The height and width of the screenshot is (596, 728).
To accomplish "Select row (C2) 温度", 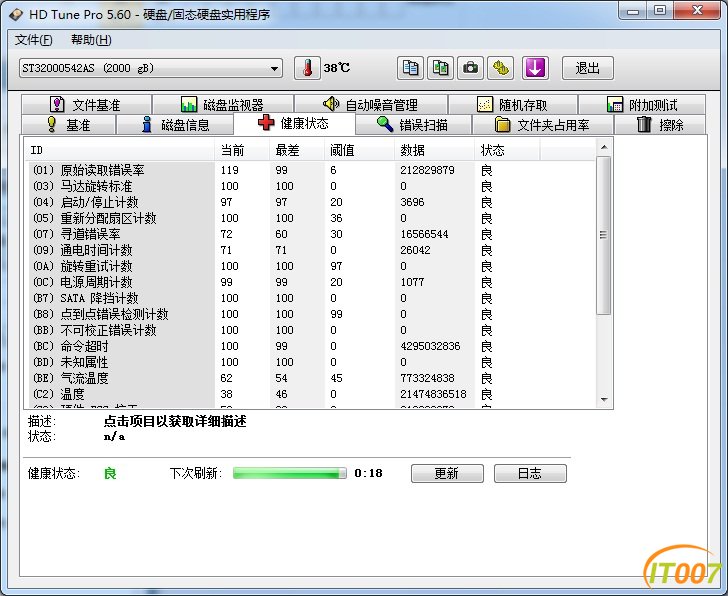I will point(311,394).
